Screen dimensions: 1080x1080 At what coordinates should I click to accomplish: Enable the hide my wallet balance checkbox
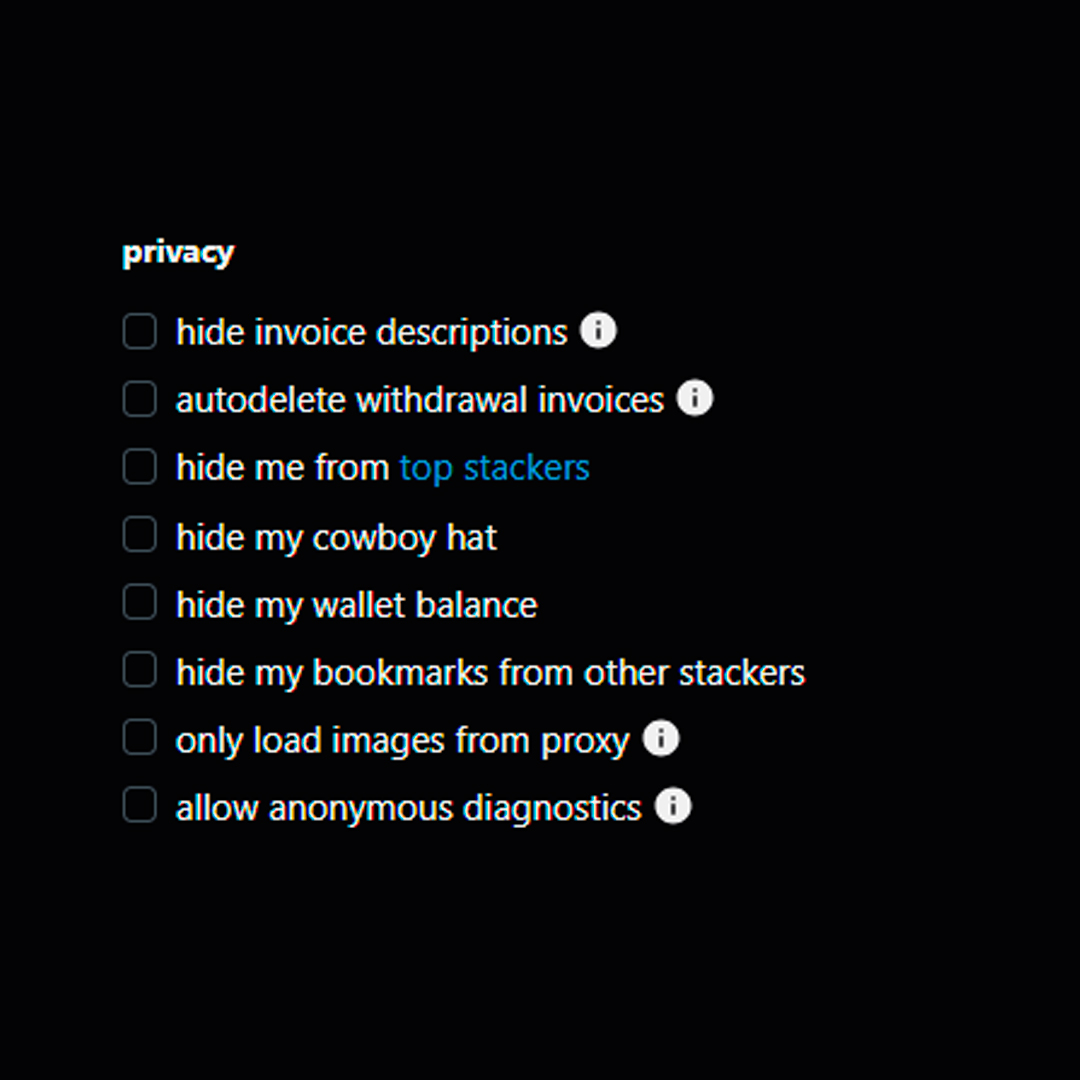140,603
